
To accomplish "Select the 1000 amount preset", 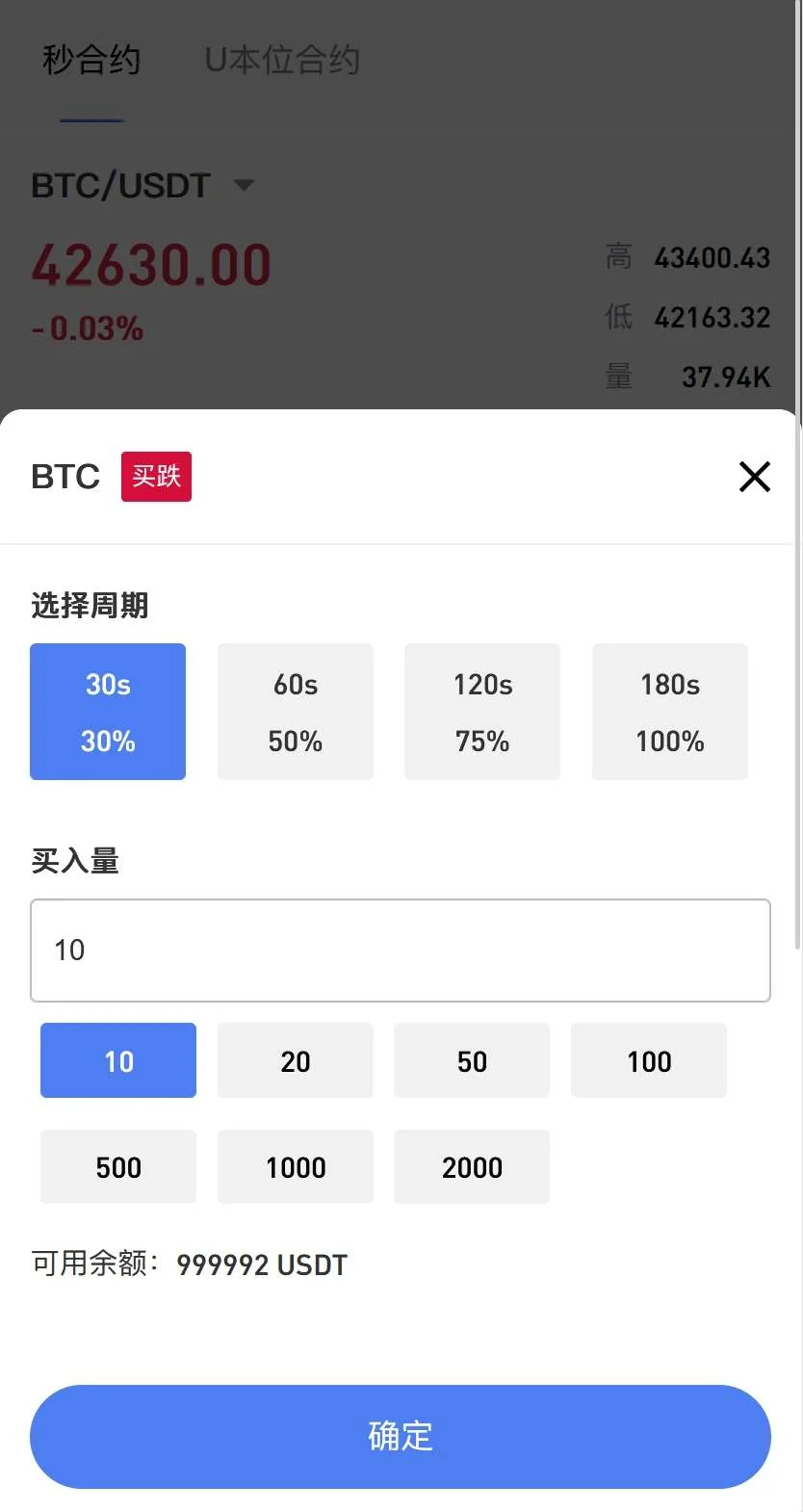I will click(x=295, y=1166).
